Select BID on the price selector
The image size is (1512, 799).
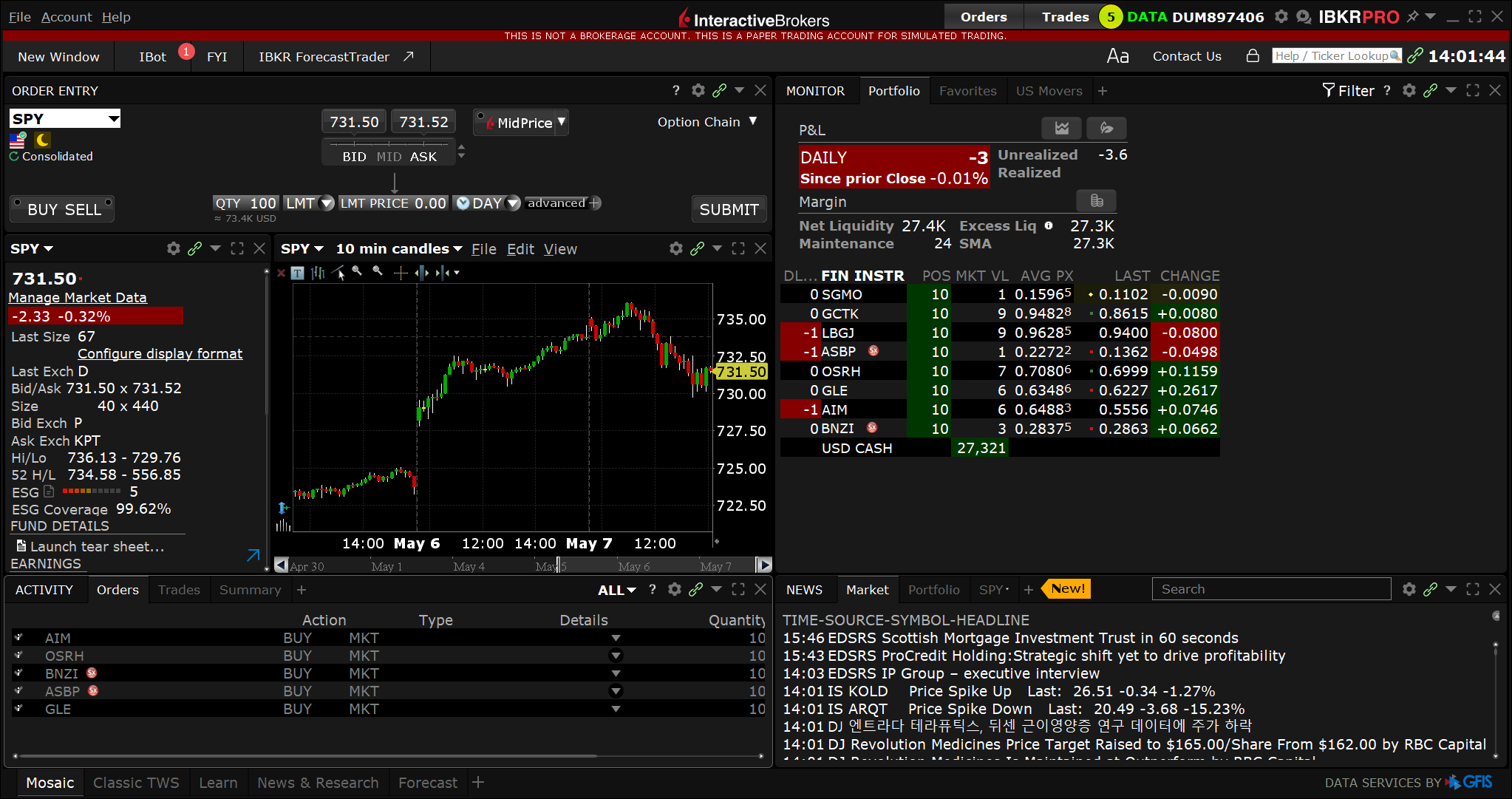tap(354, 157)
